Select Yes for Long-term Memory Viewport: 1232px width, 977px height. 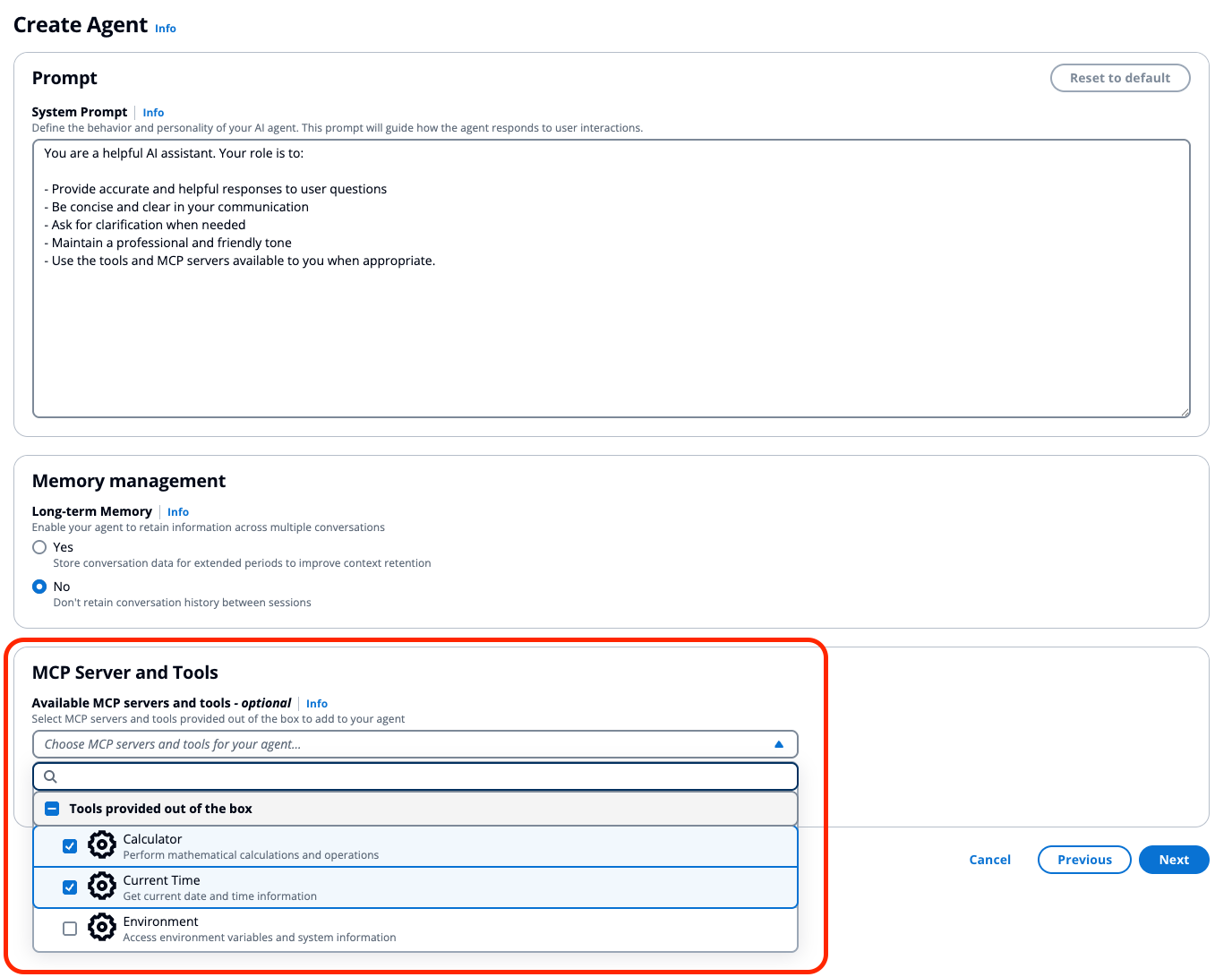click(x=39, y=547)
